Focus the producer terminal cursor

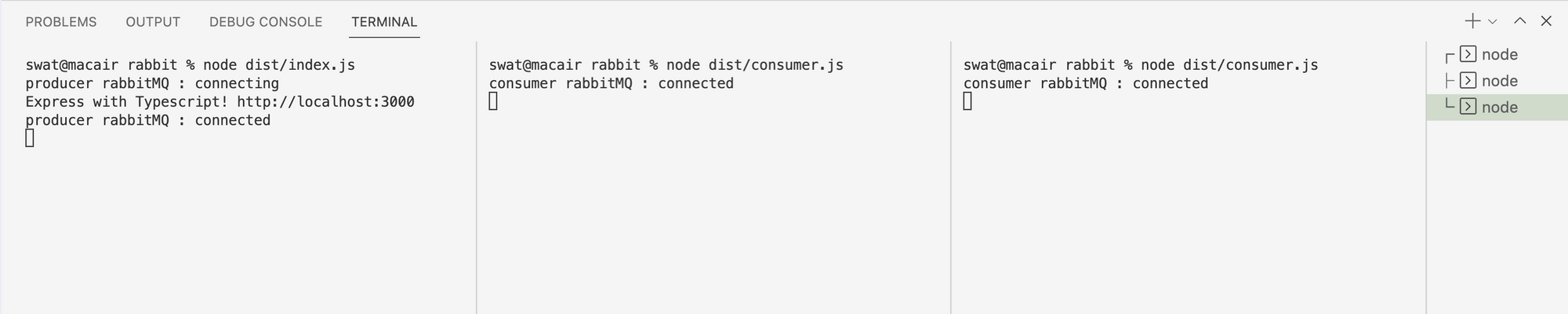pyautogui.click(x=30, y=138)
